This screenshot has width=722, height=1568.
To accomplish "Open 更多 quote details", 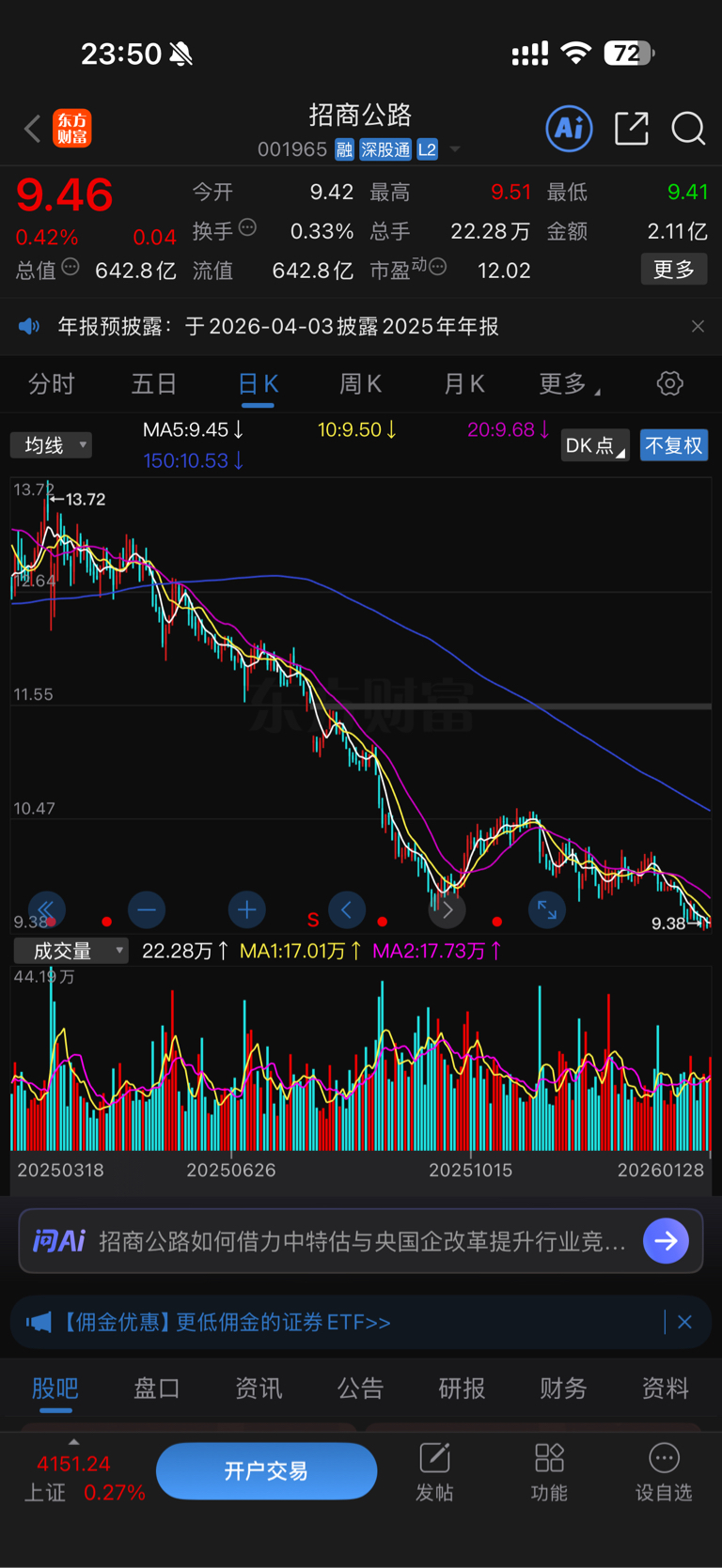I will pyautogui.click(x=674, y=270).
